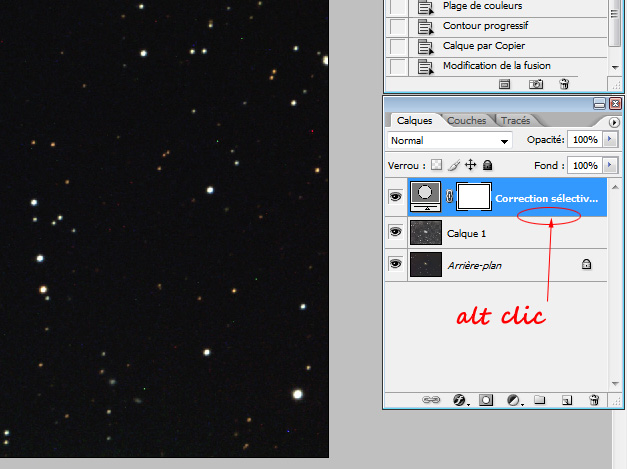Open the Calques panel options menu arrow
The image size is (627, 469).
tap(614, 122)
